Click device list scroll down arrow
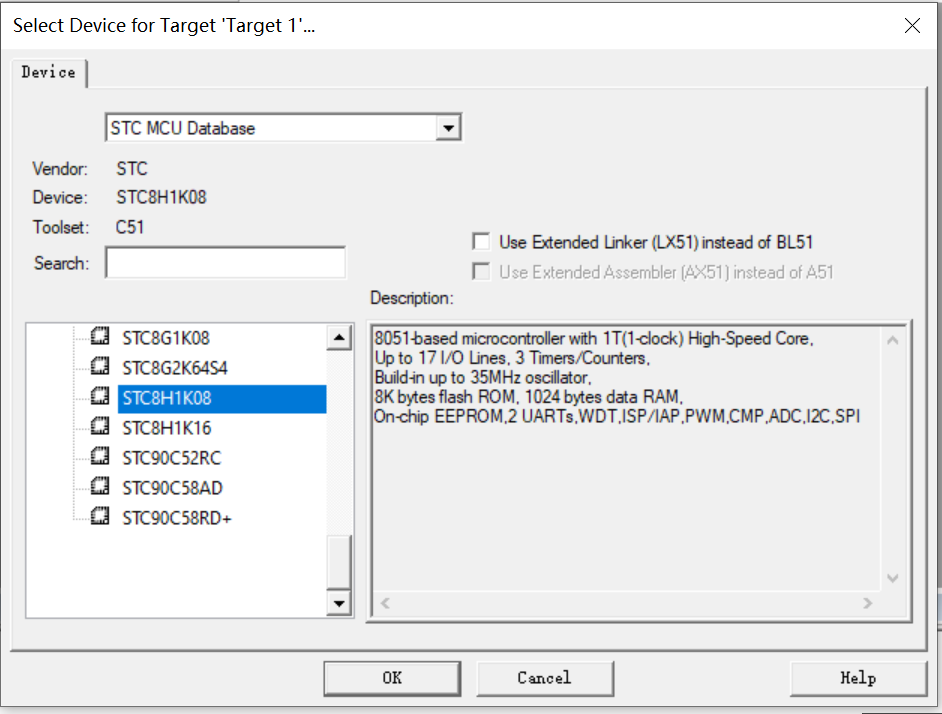The width and height of the screenshot is (942, 714). (339, 603)
